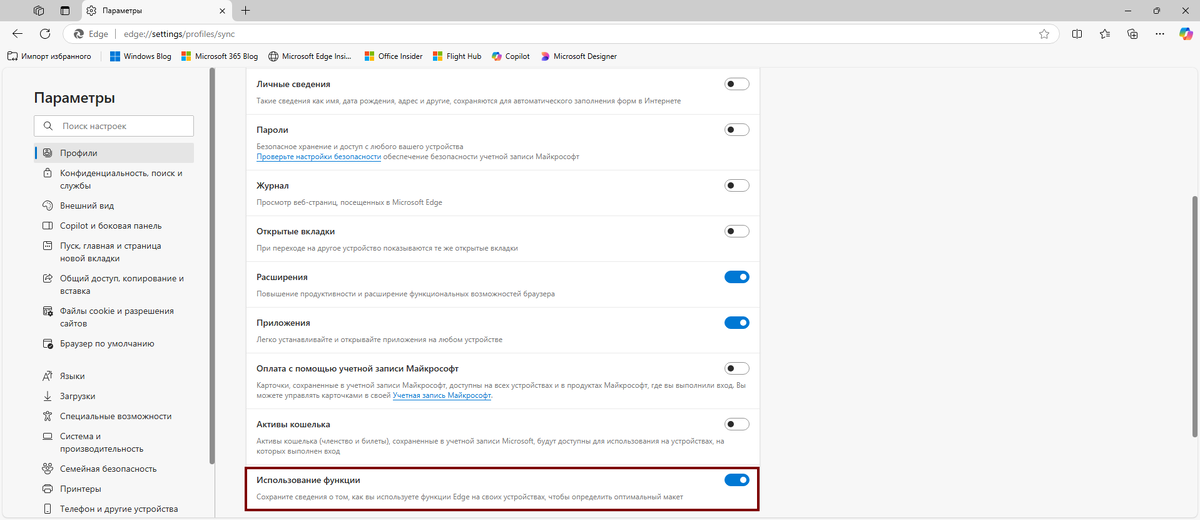Toggle split screen view icon

(x=1077, y=33)
